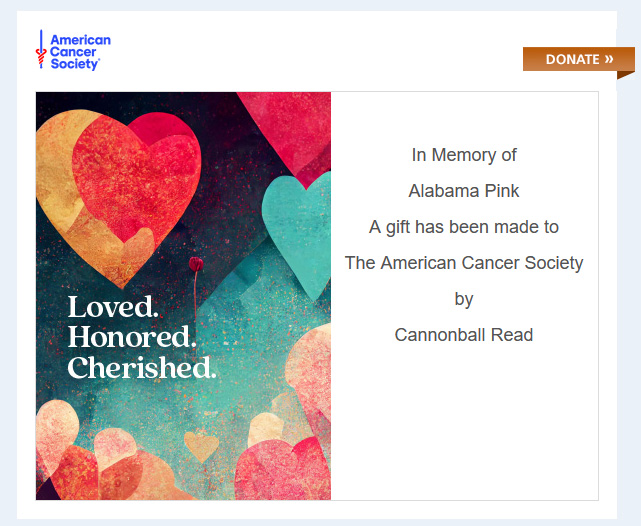Open the American Cancer Society logo link
The image size is (641, 526).
(72, 50)
